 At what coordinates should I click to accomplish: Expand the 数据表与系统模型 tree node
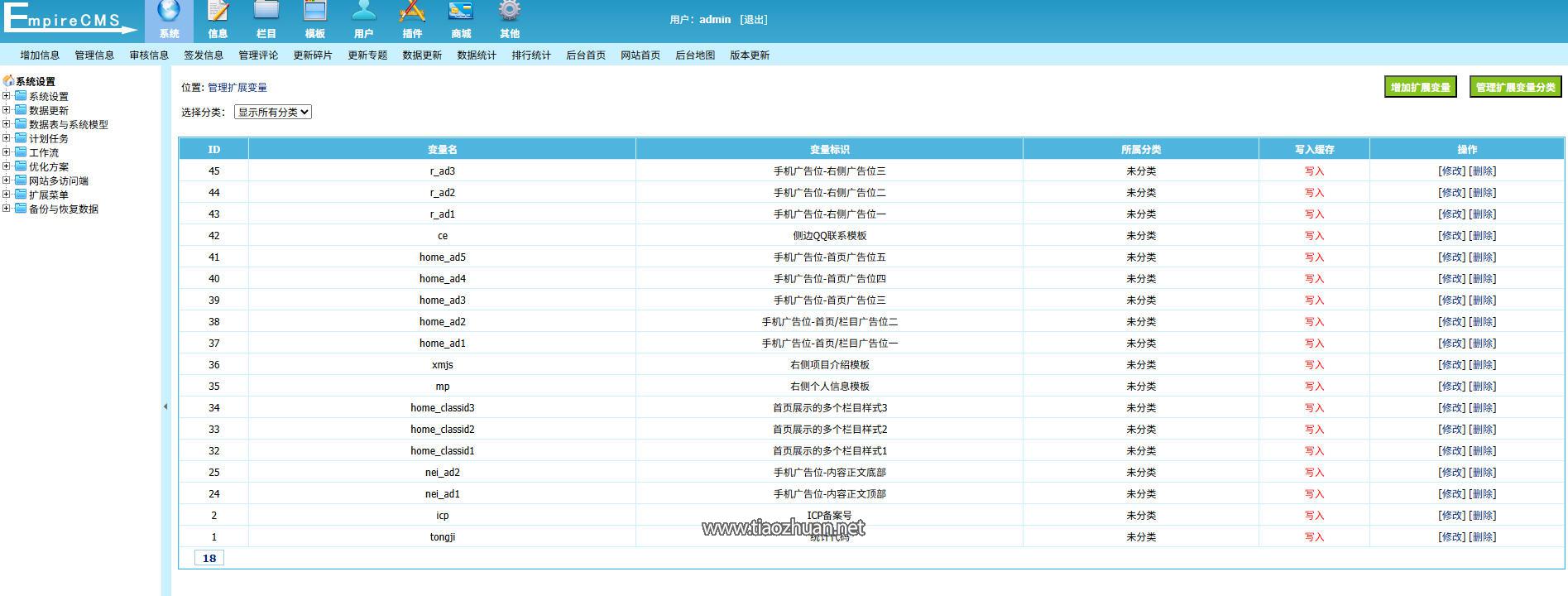click(x=7, y=124)
